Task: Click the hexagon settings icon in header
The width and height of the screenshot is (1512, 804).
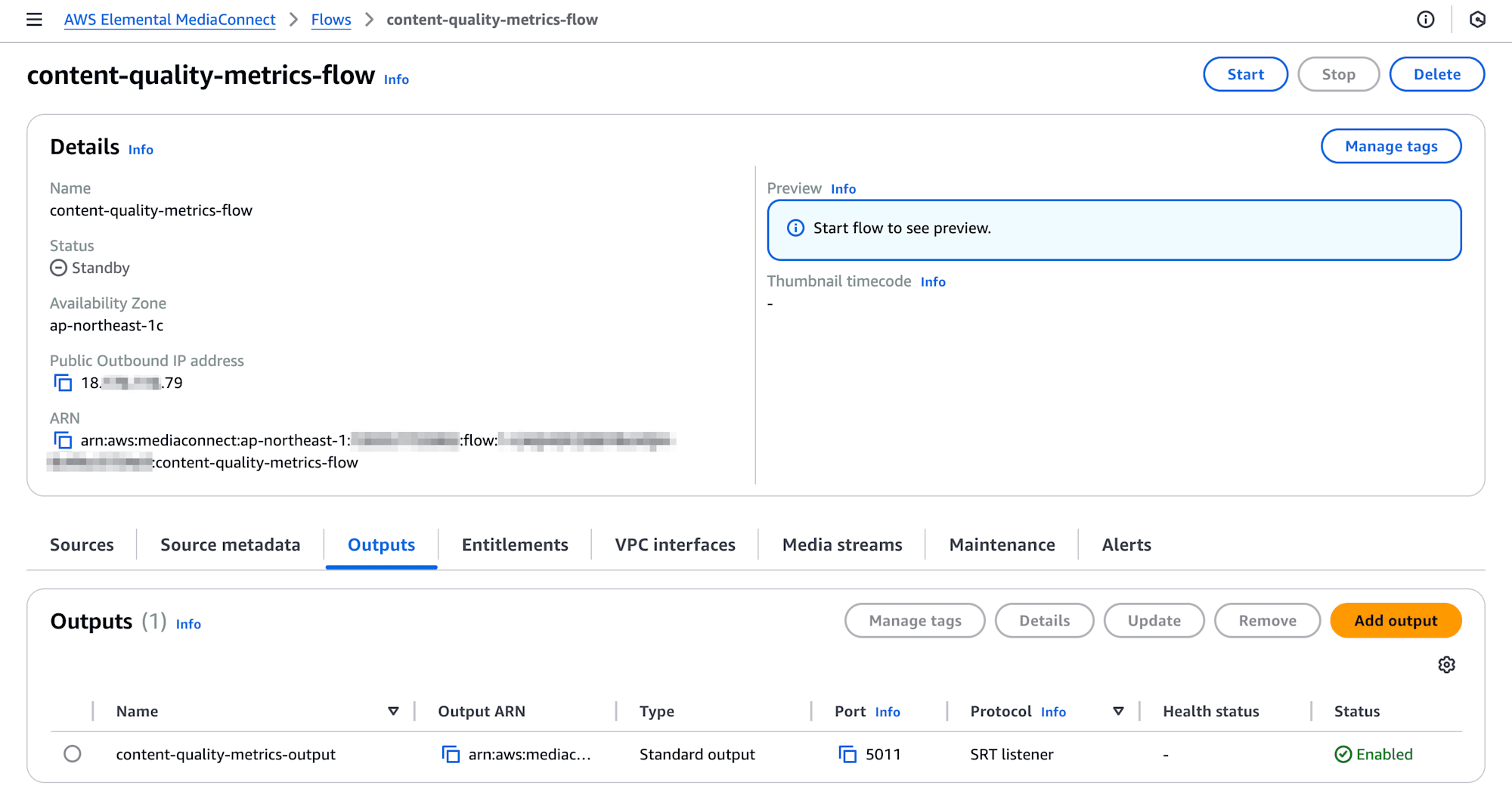Action: tap(1477, 20)
